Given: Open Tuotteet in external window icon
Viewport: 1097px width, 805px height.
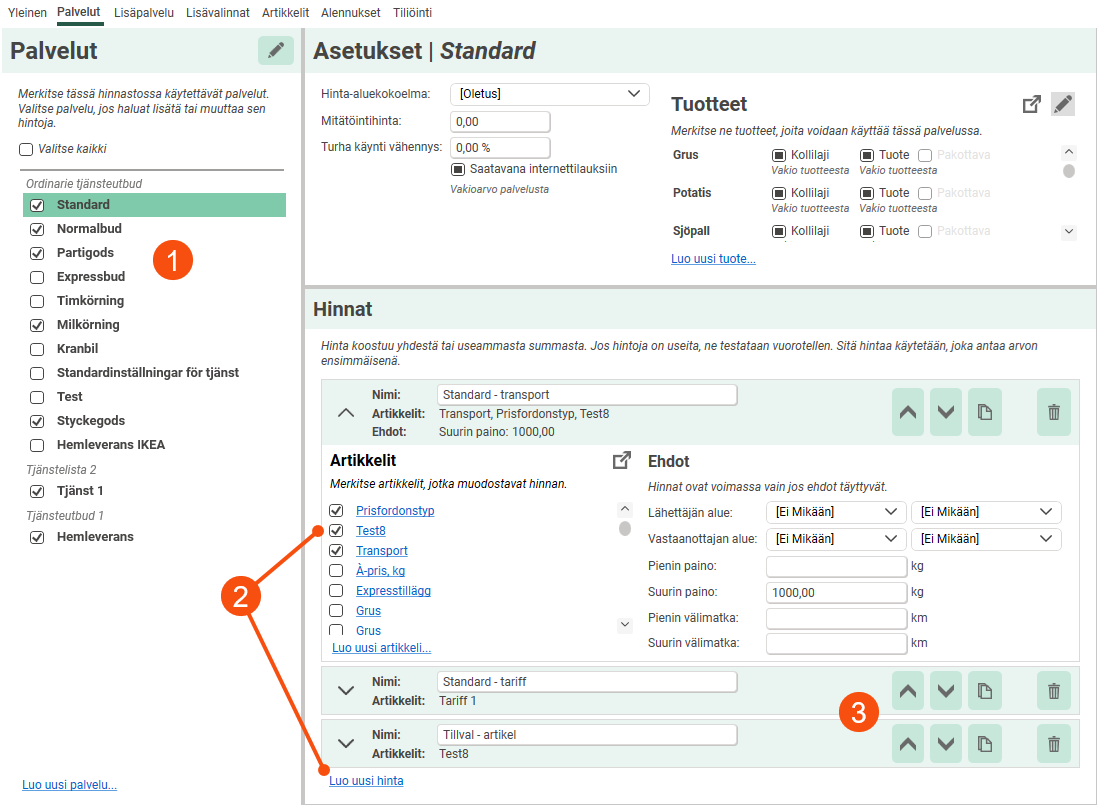Looking at the screenshot, I should click(x=1031, y=104).
